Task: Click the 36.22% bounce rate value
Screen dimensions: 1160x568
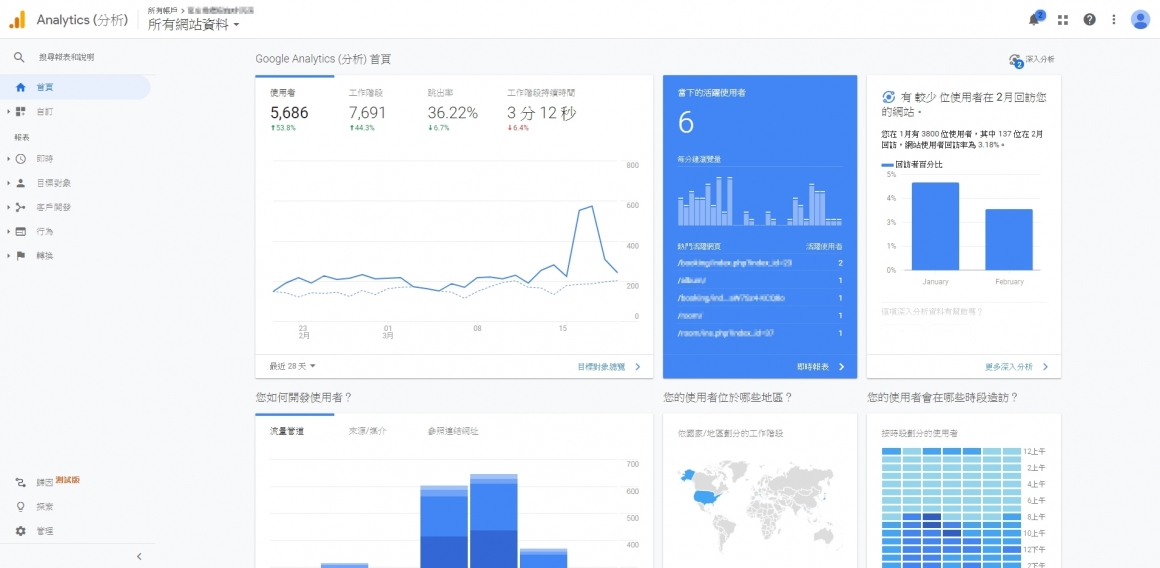Action: coord(453,113)
